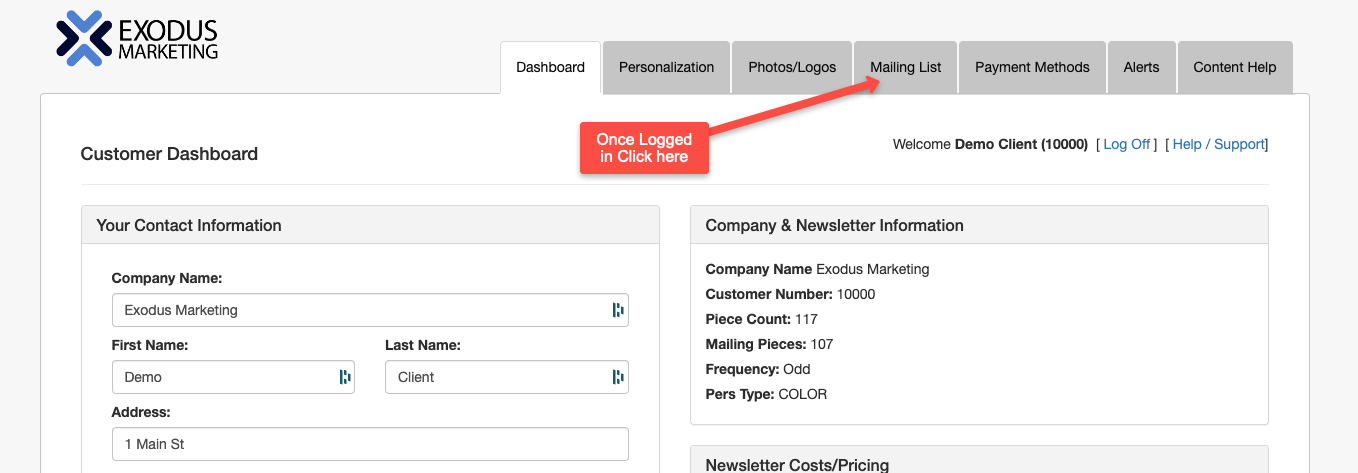Click the Company Name Exodus Marketing info line

tap(817, 269)
